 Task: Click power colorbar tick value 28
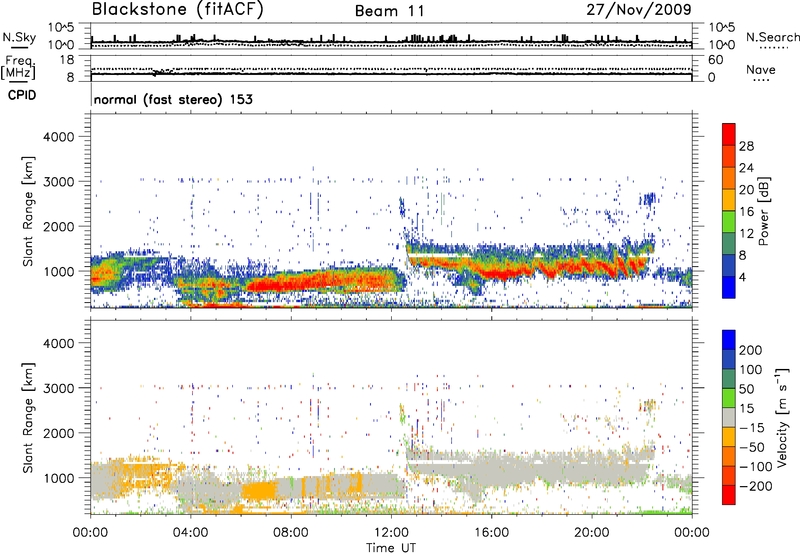click(x=746, y=146)
